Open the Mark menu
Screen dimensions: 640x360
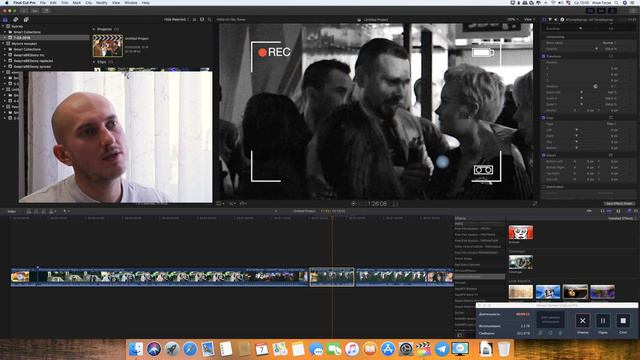tap(76, 2)
